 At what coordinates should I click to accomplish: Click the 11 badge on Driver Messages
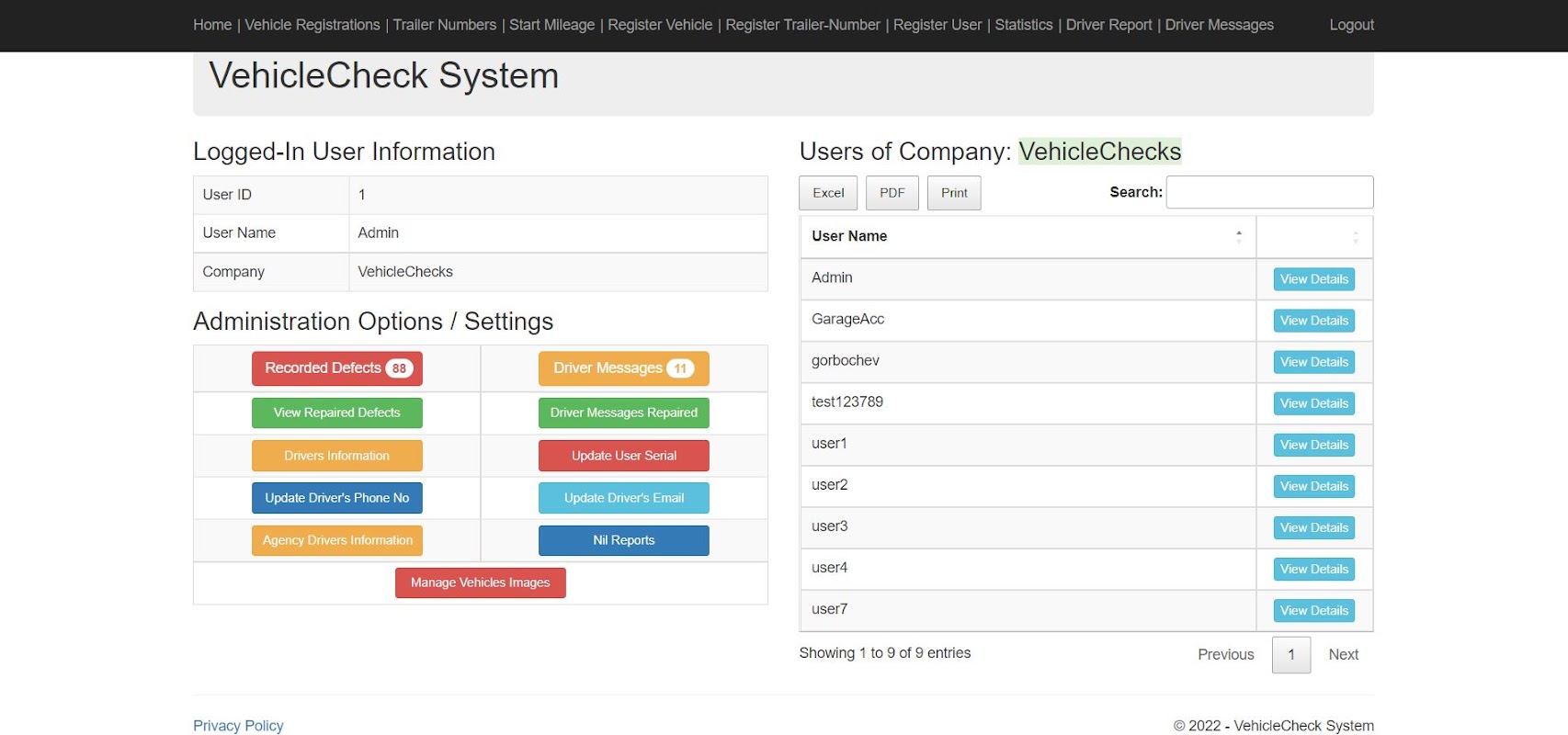click(x=680, y=368)
